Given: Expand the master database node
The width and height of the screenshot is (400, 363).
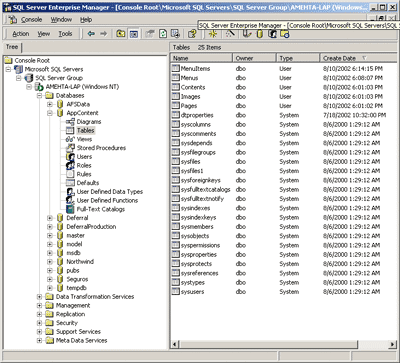Looking at the screenshot, I should click(x=50, y=235).
